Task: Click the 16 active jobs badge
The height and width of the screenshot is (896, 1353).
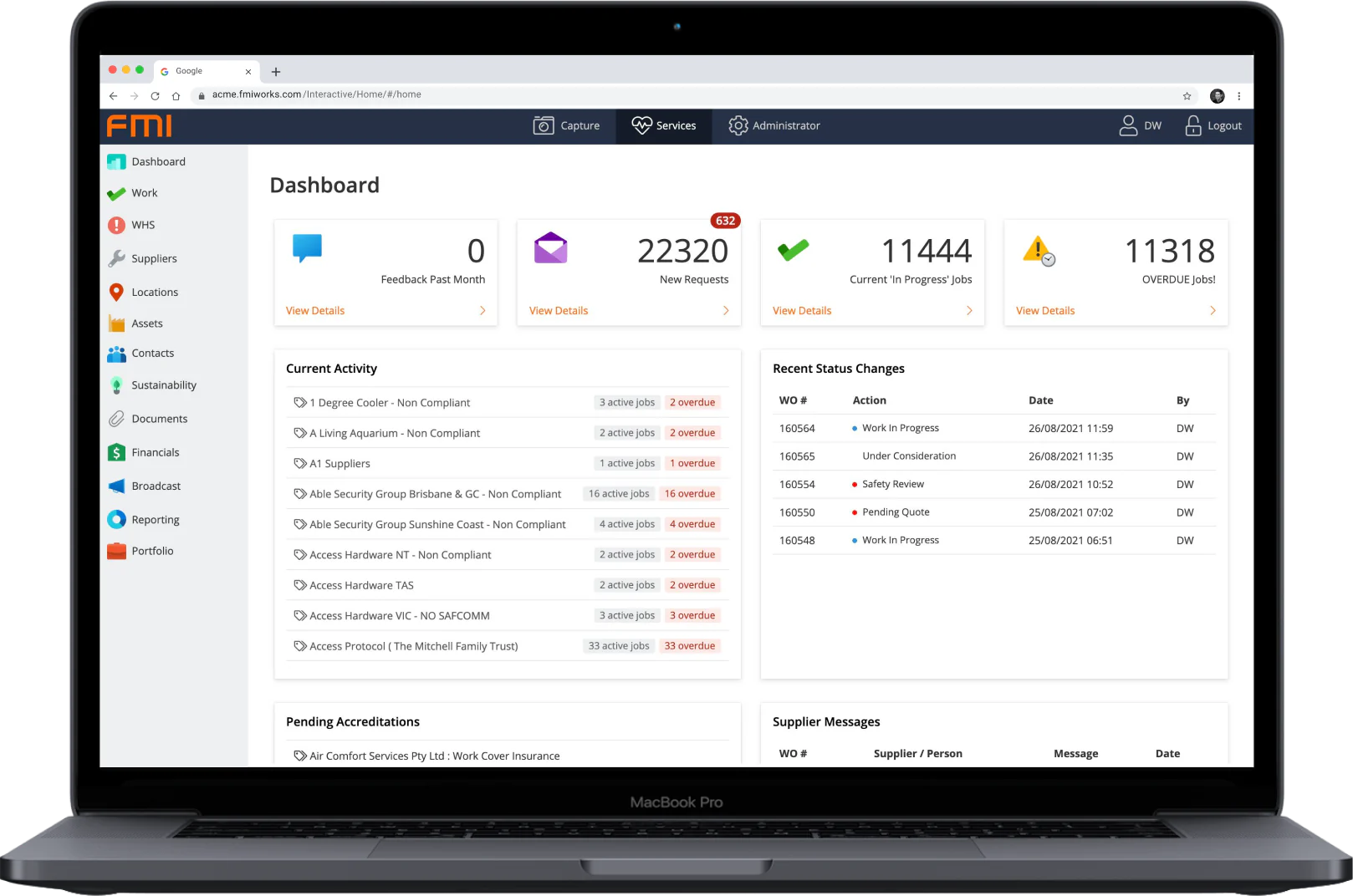Action: [x=619, y=494]
